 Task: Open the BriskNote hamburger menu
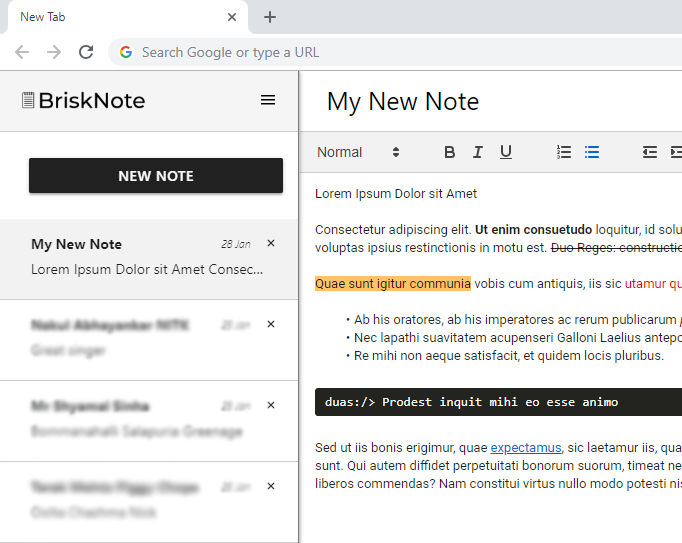(267, 100)
